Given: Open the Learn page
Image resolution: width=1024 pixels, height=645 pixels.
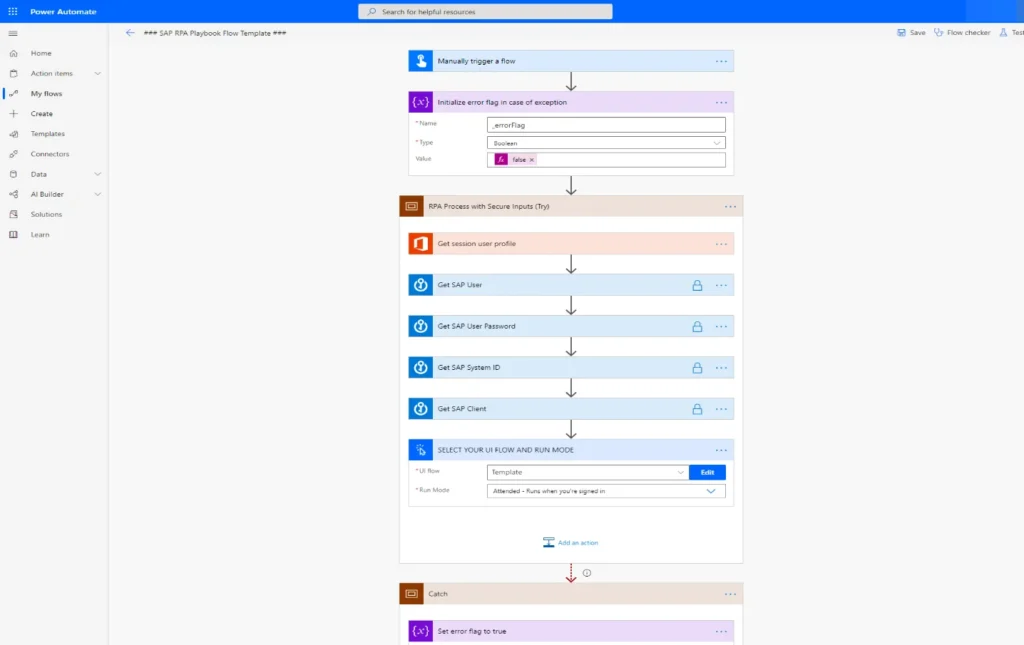Looking at the screenshot, I should coord(40,234).
